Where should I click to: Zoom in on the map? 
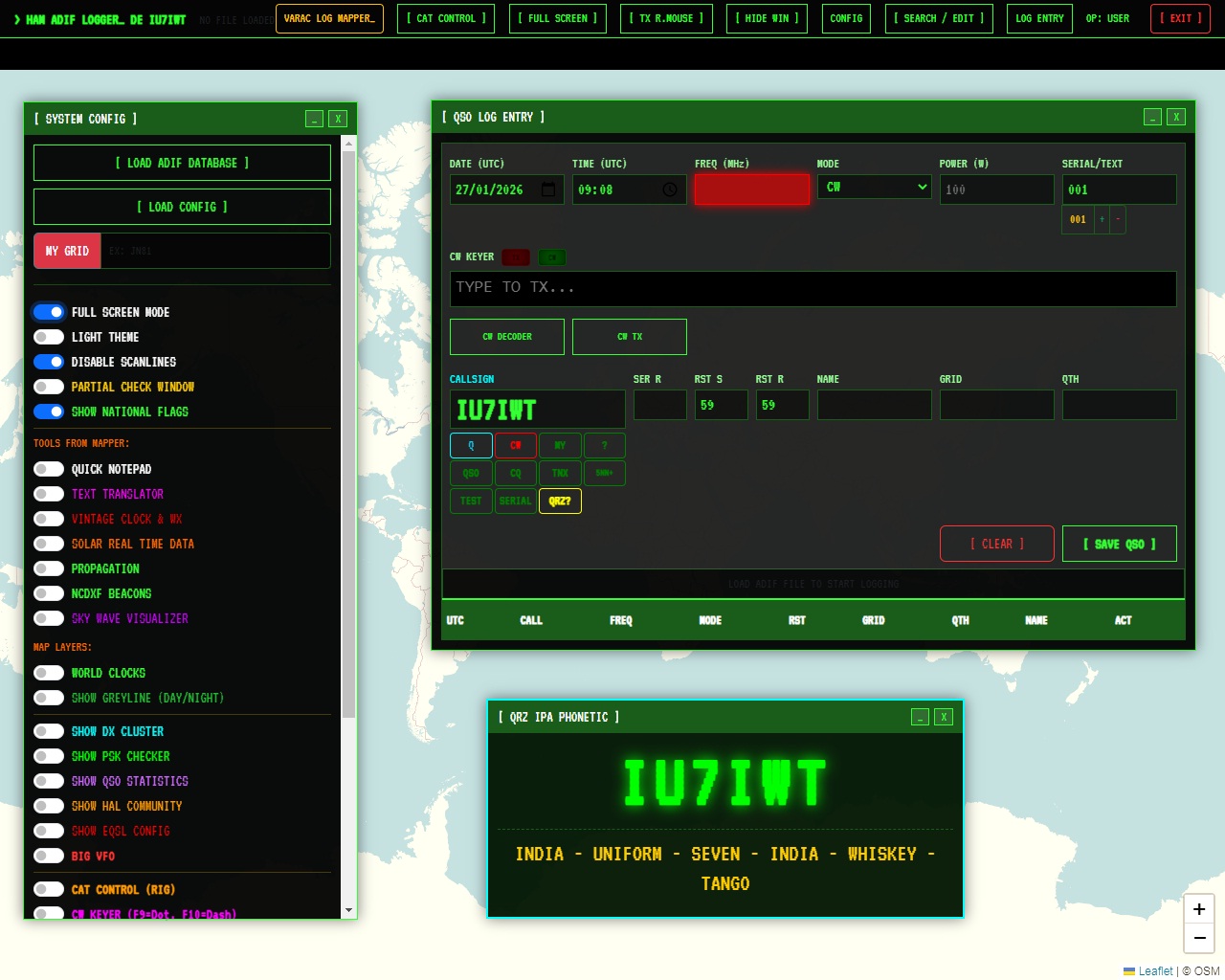click(x=1198, y=909)
